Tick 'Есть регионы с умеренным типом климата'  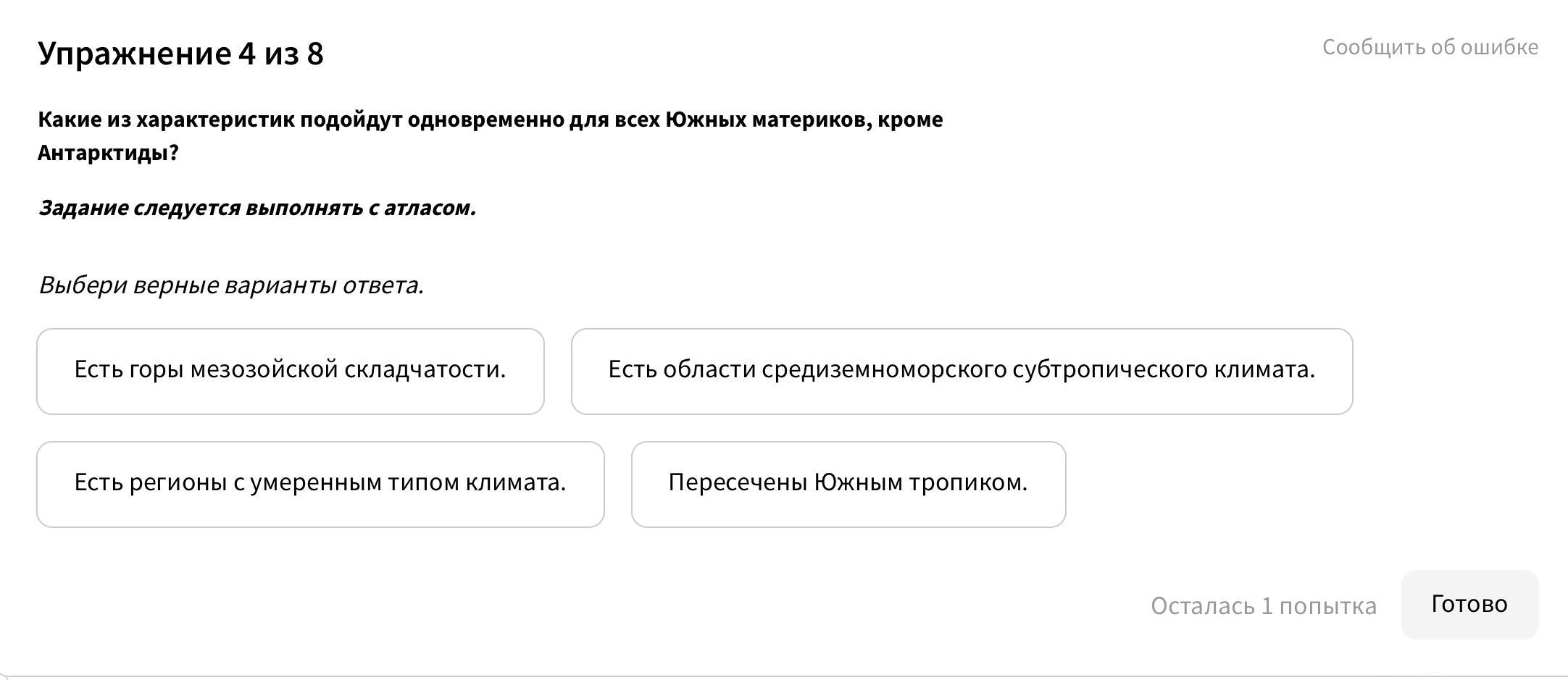click(320, 484)
